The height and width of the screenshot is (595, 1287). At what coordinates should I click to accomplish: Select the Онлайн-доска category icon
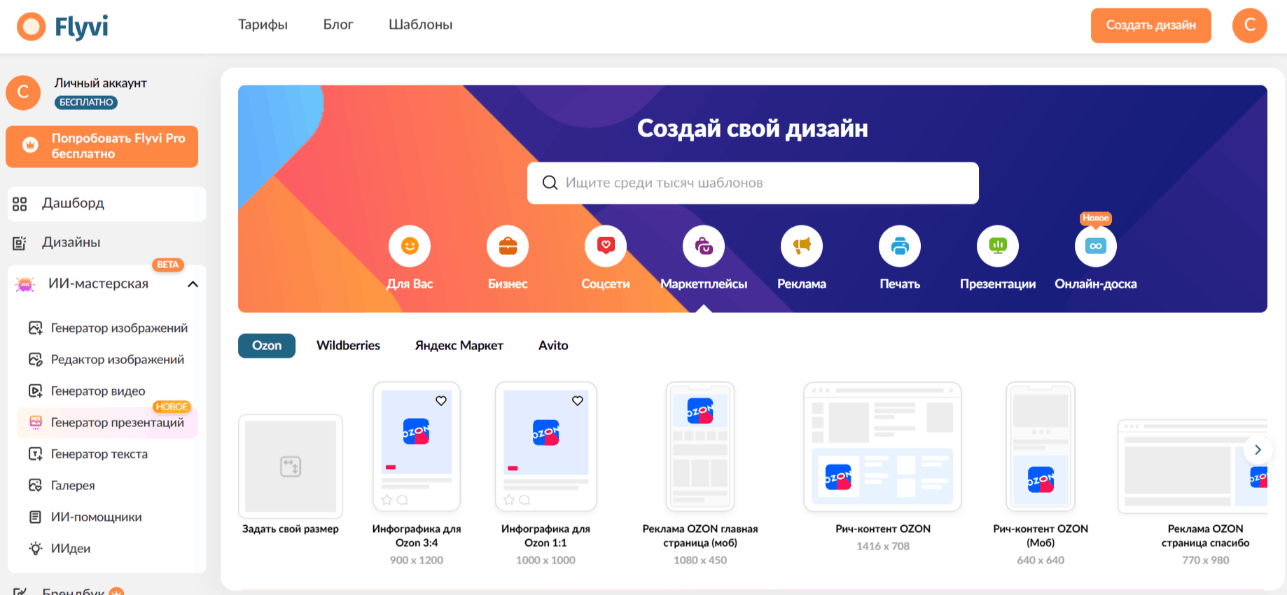tap(1096, 245)
